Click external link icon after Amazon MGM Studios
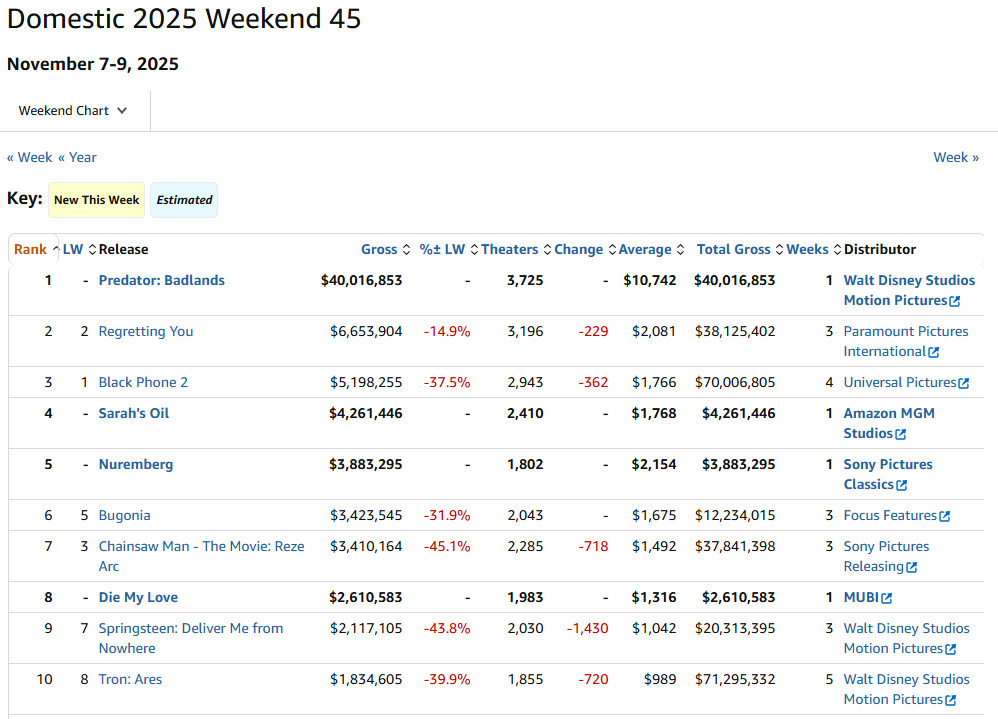Screen dimensions: 998x719 tap(901, 434)
